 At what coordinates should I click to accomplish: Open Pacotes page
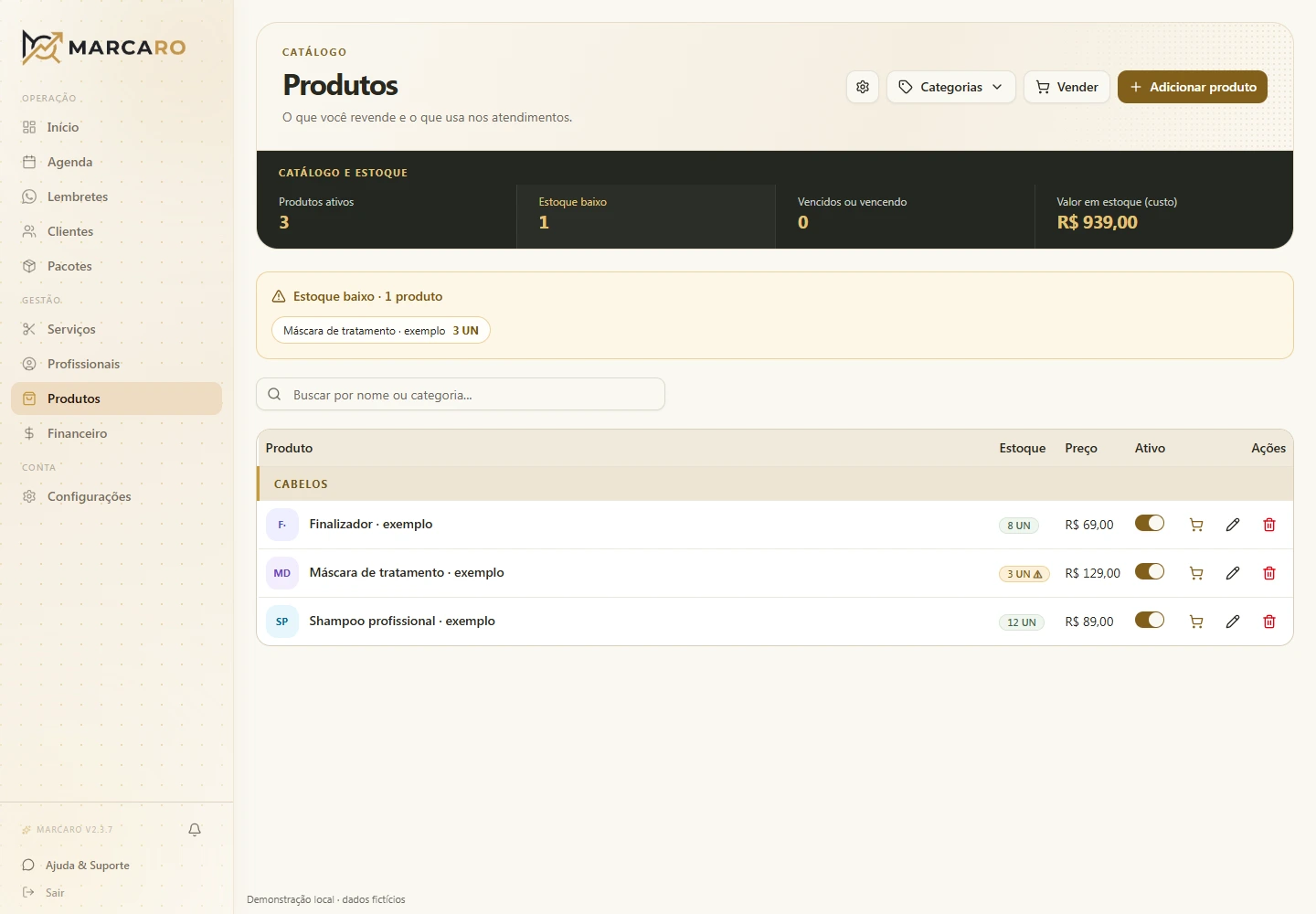(116, 266)
